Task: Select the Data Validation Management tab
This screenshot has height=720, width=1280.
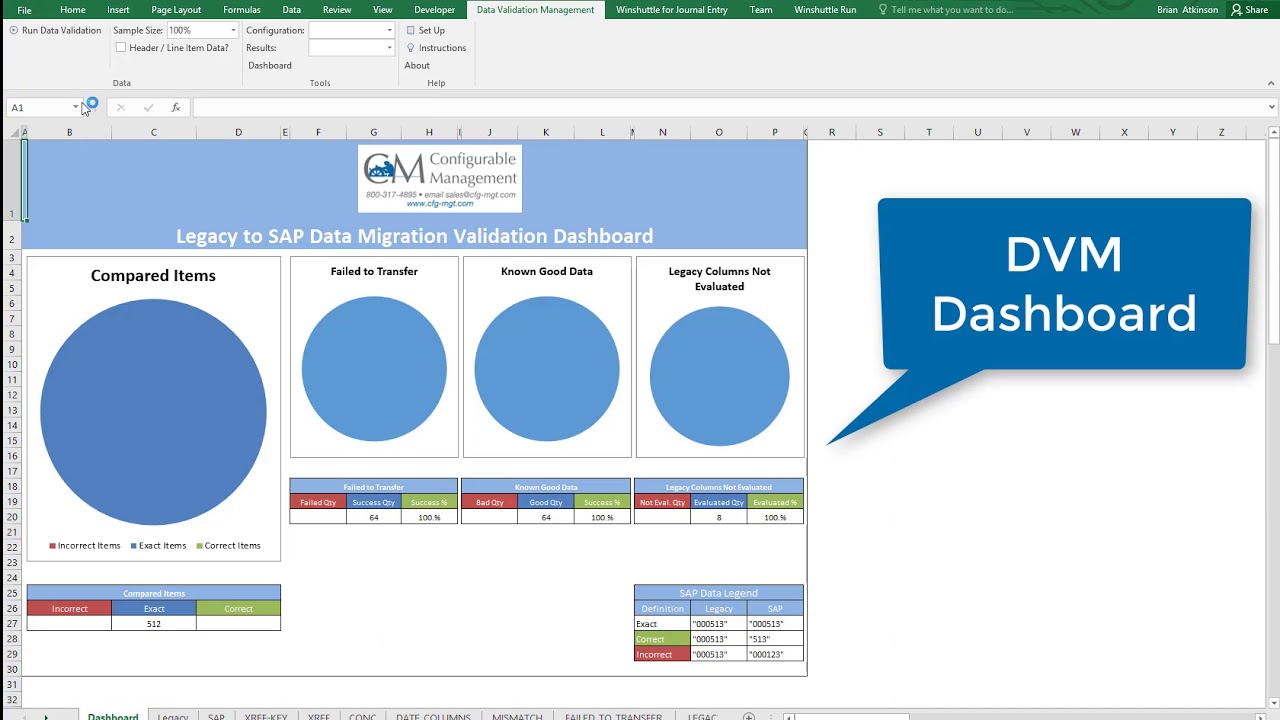Action: coord(535,9)
